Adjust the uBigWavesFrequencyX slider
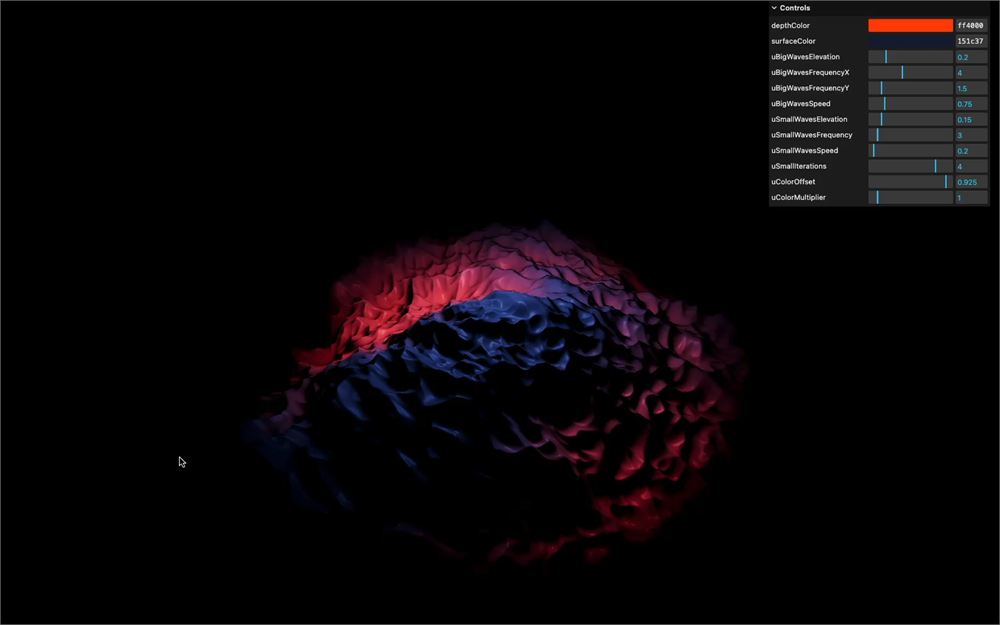The width and height of the screenshot is (1000, 625). [x=910, y=72]
